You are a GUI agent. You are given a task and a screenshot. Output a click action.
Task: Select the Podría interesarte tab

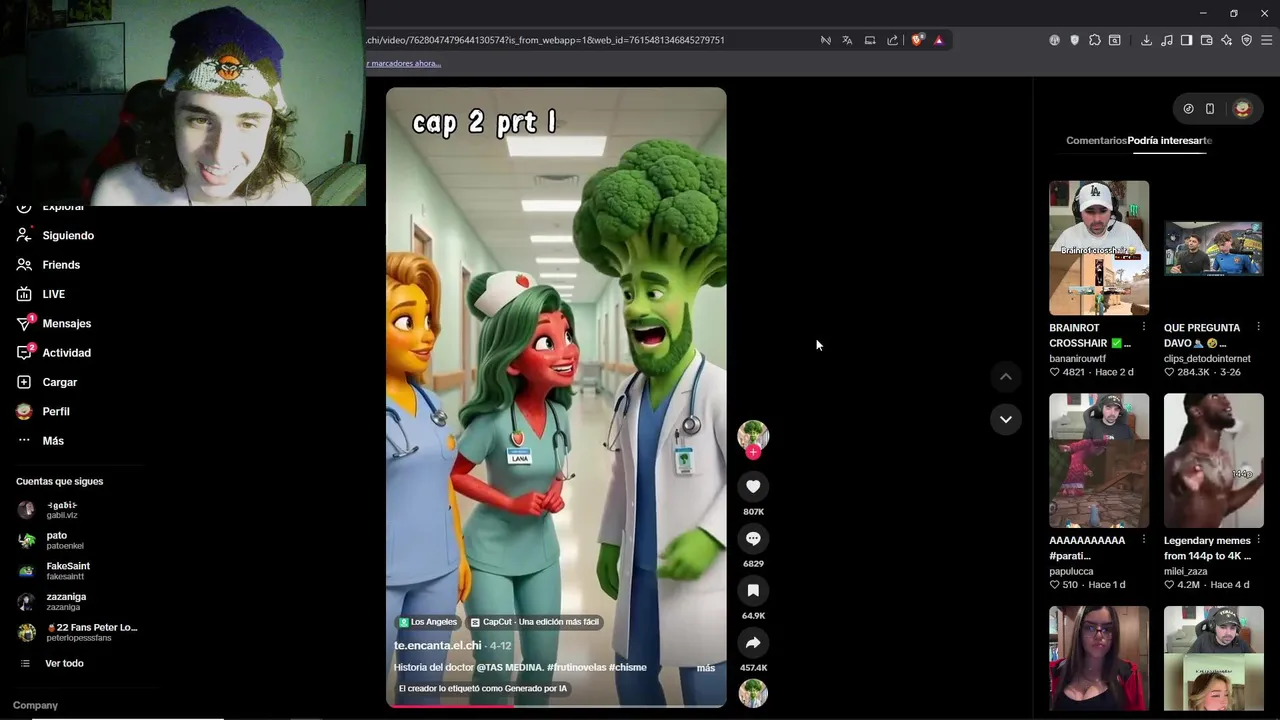[x=1170, y=141]
